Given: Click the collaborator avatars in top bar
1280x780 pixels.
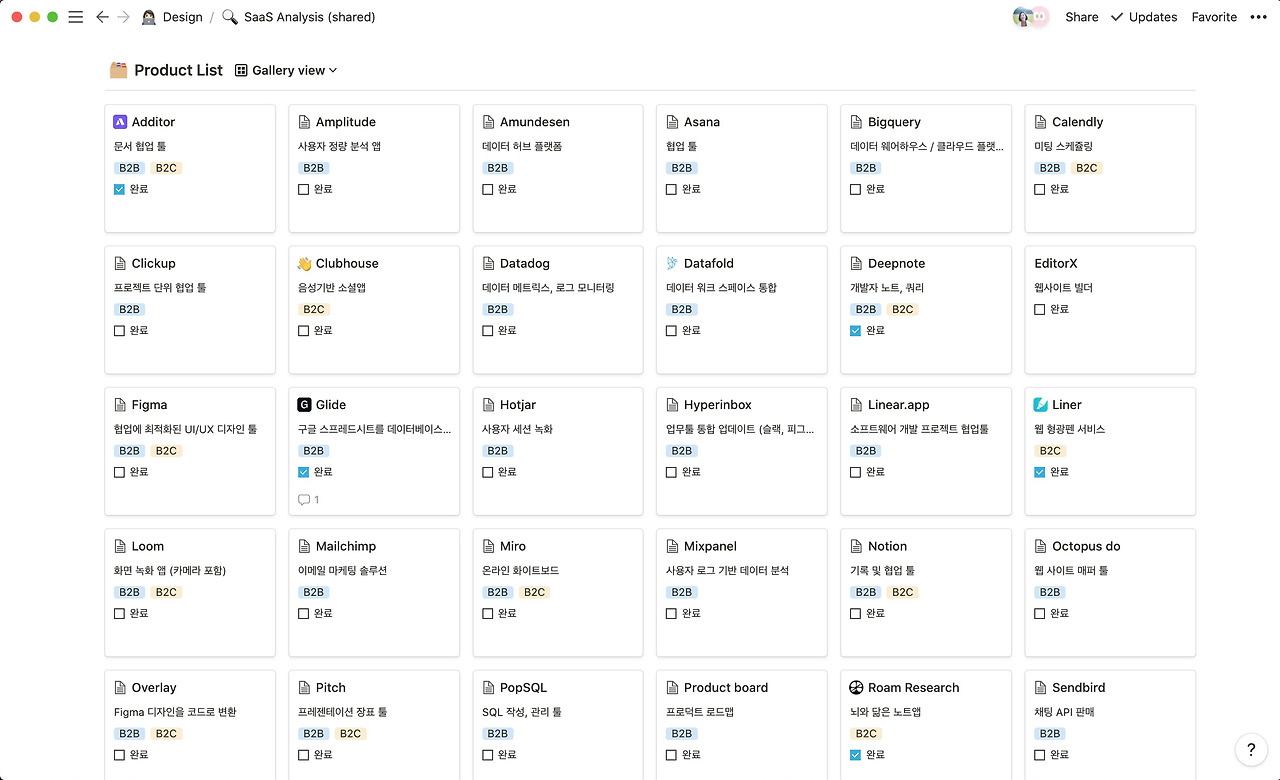Looking at the screenshot, I should pos(1030,17).
